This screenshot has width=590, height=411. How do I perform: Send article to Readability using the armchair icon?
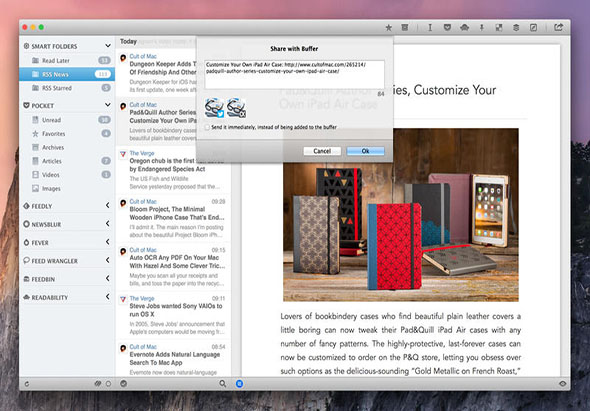(464, 27)
